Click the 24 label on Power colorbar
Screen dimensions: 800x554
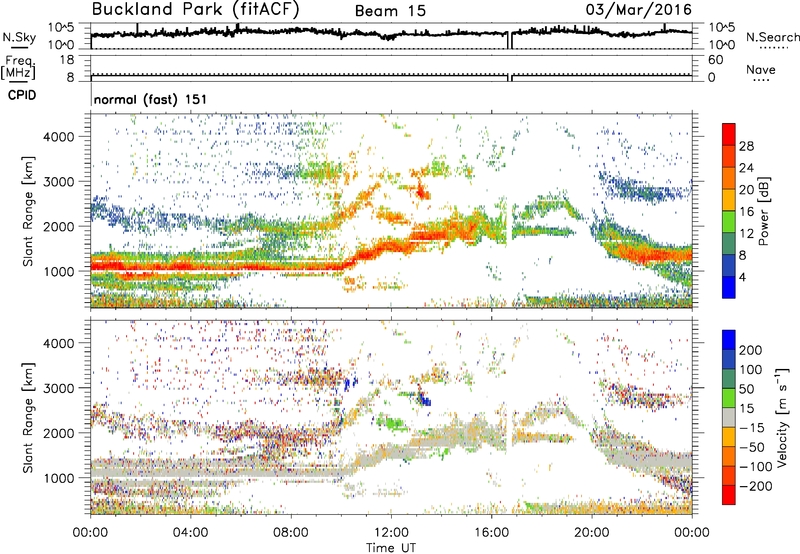click(746, 168)
